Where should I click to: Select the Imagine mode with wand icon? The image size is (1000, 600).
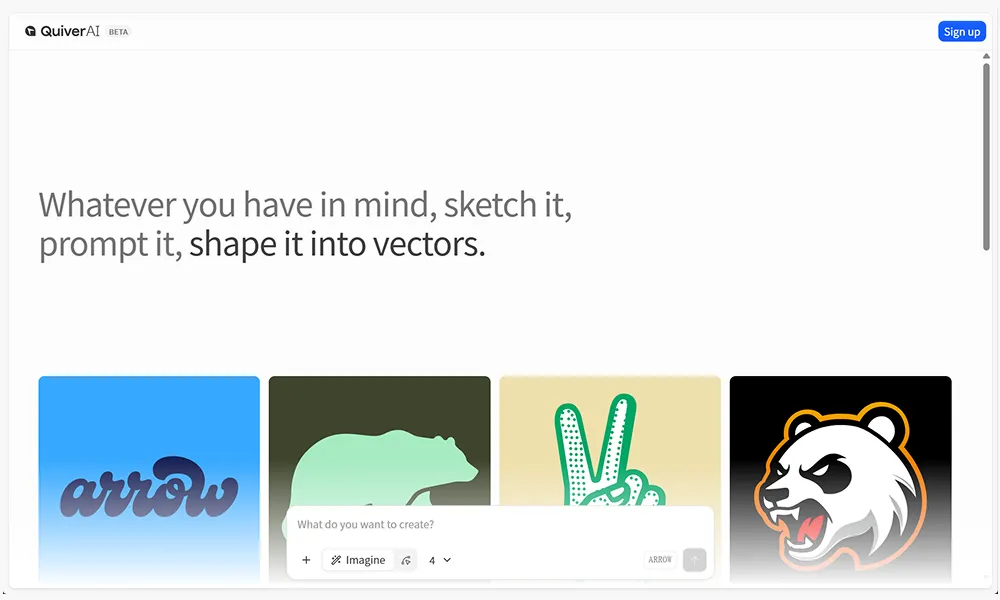[358, 560]
